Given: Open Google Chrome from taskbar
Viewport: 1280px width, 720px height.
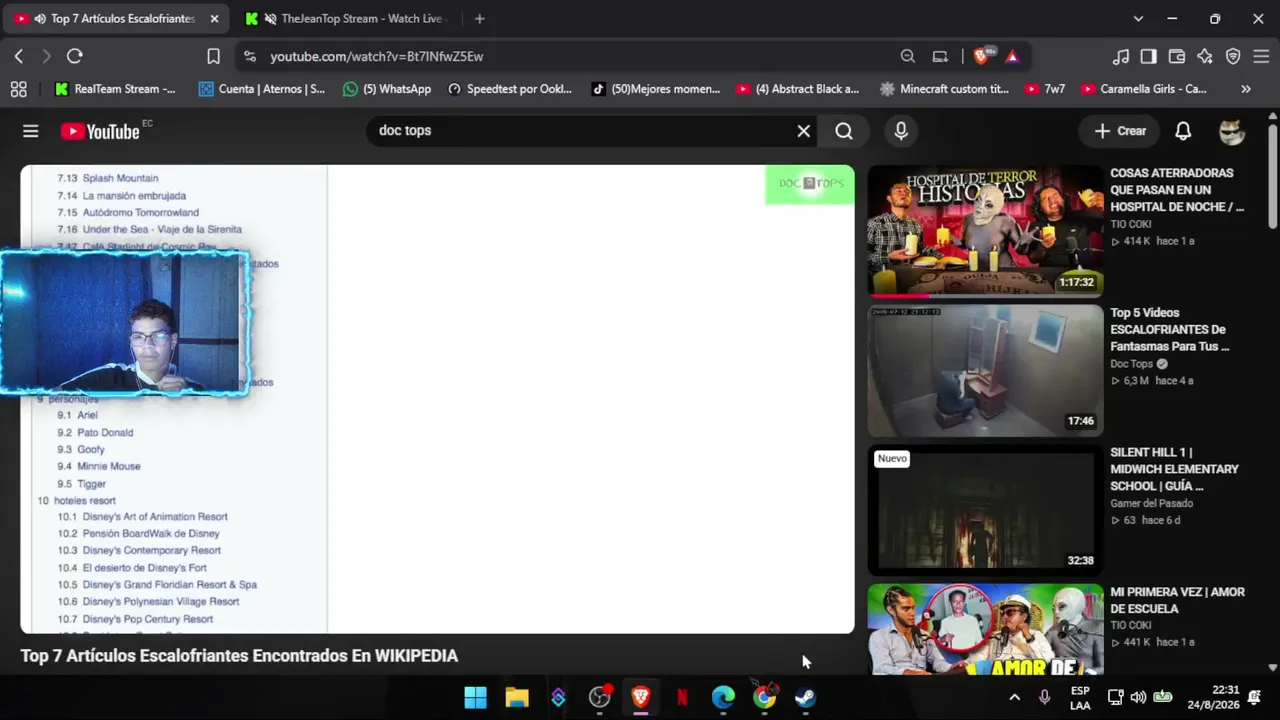Looking at the screenshot, I should click(764, 697).
